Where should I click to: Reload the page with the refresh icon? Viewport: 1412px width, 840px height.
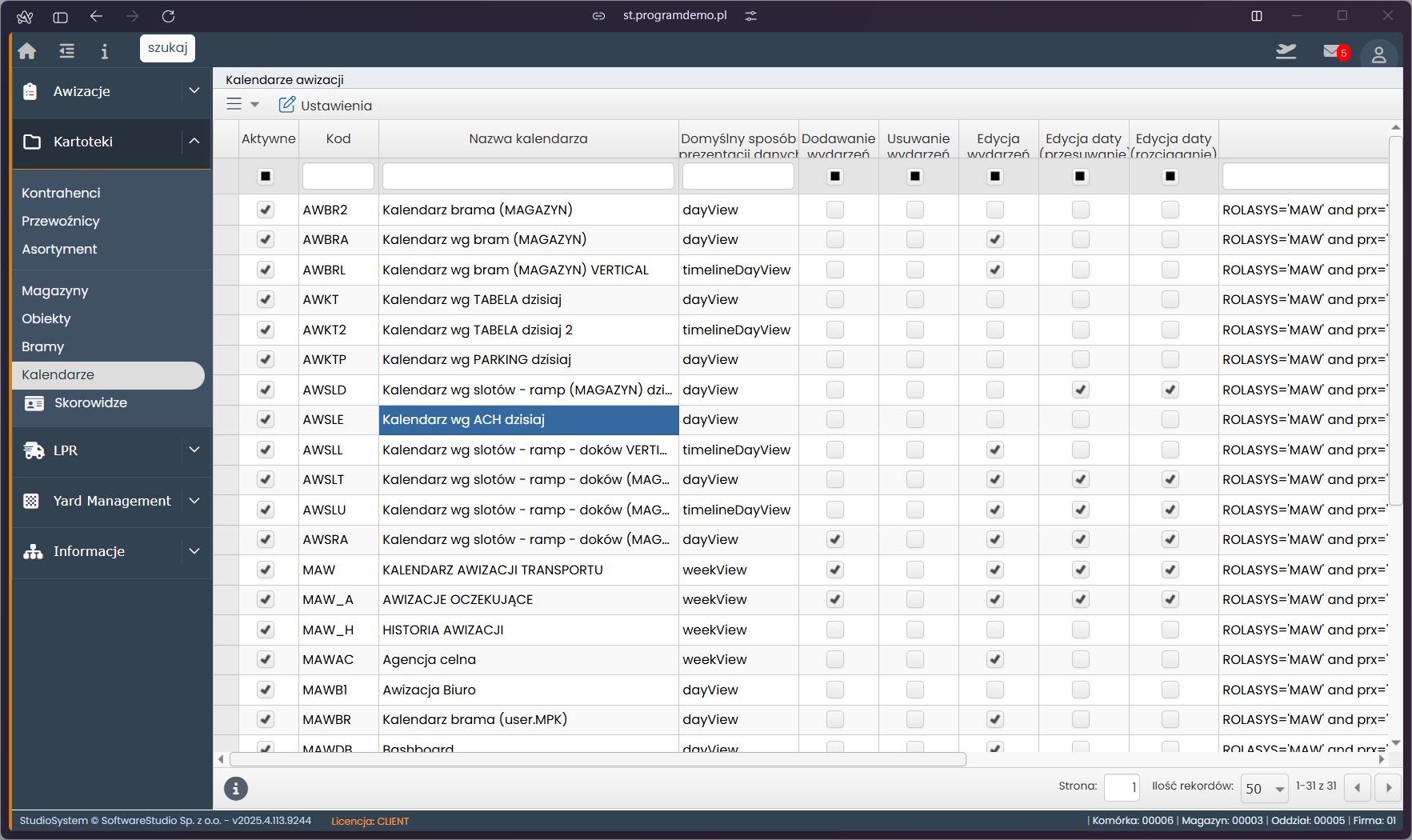pyautogui.click(x=168, y=16)
